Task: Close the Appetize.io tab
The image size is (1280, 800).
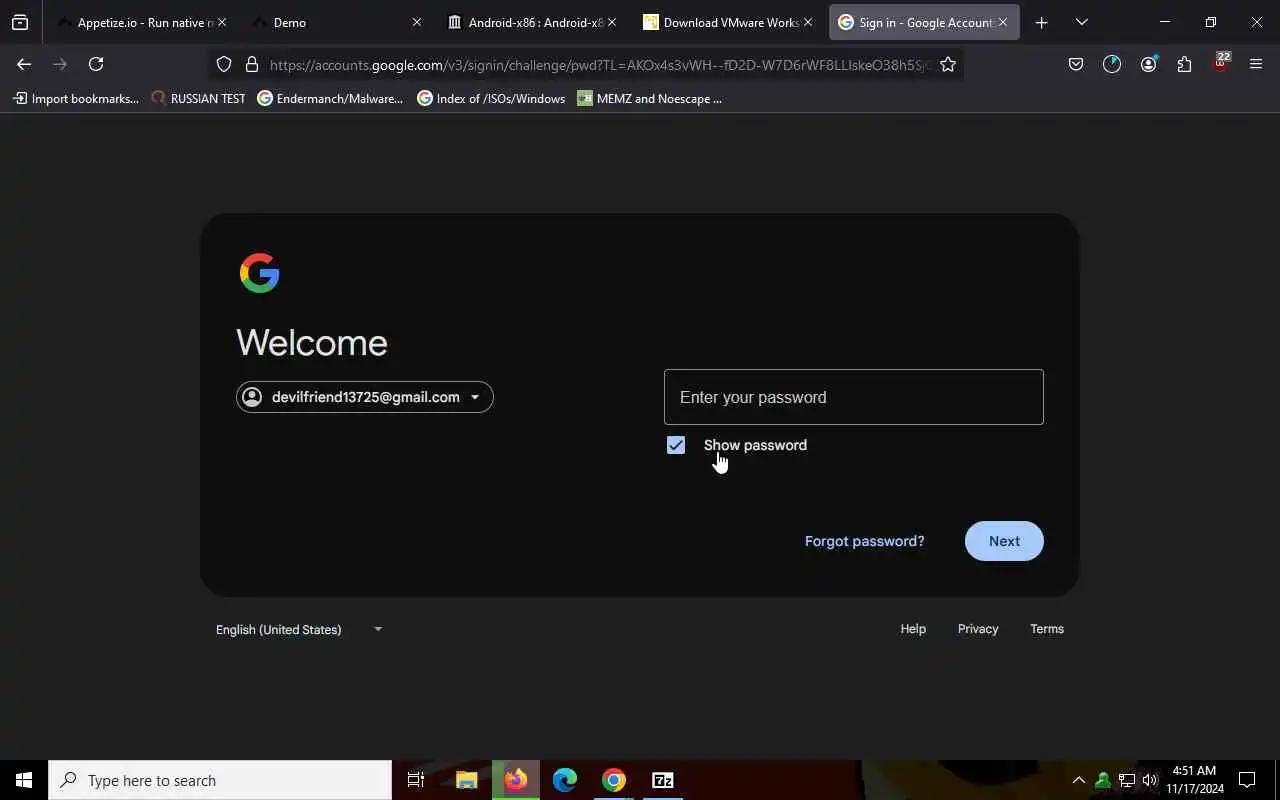Action: tap(222, 22)
